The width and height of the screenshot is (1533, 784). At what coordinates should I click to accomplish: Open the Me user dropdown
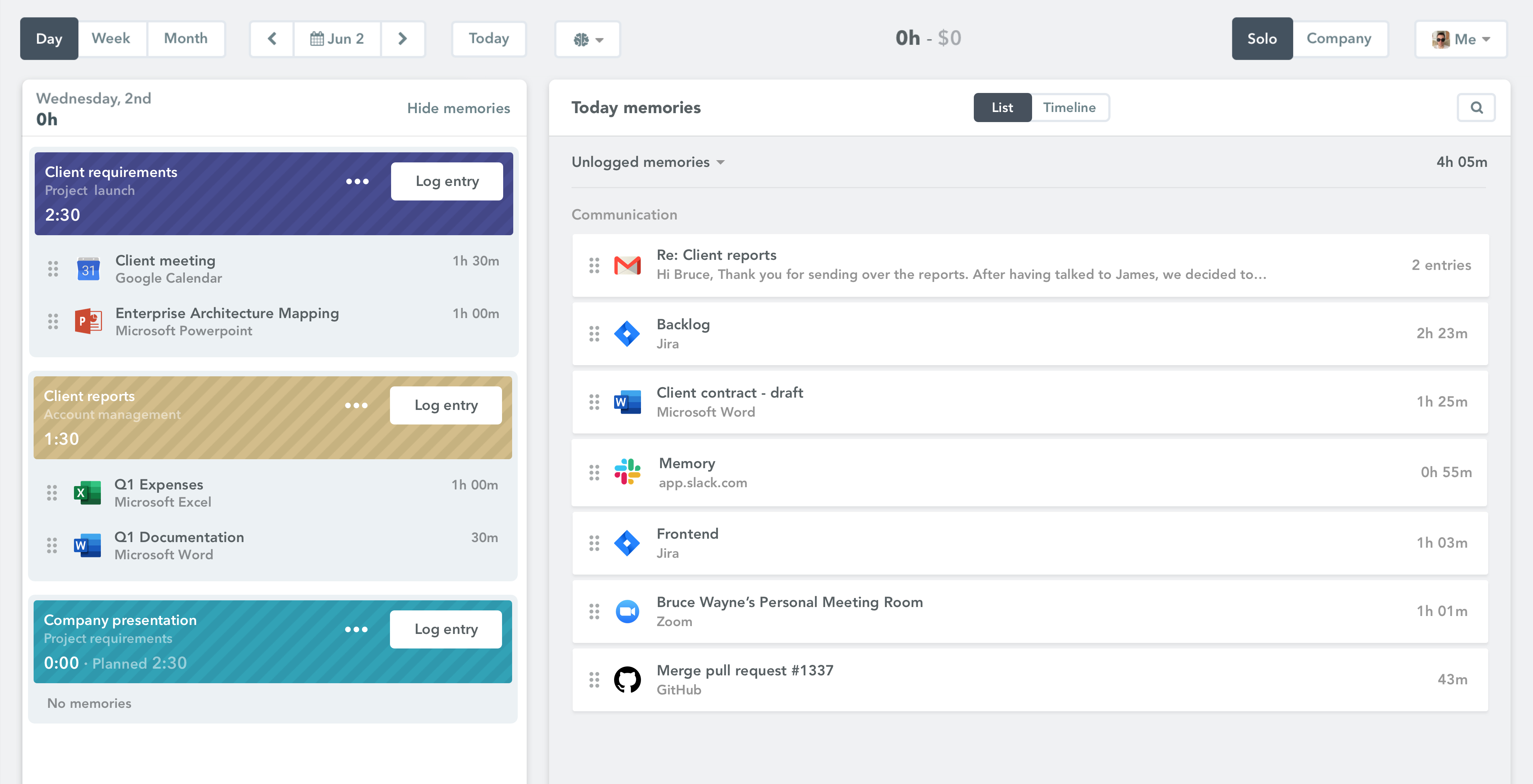coord(1461,39)
